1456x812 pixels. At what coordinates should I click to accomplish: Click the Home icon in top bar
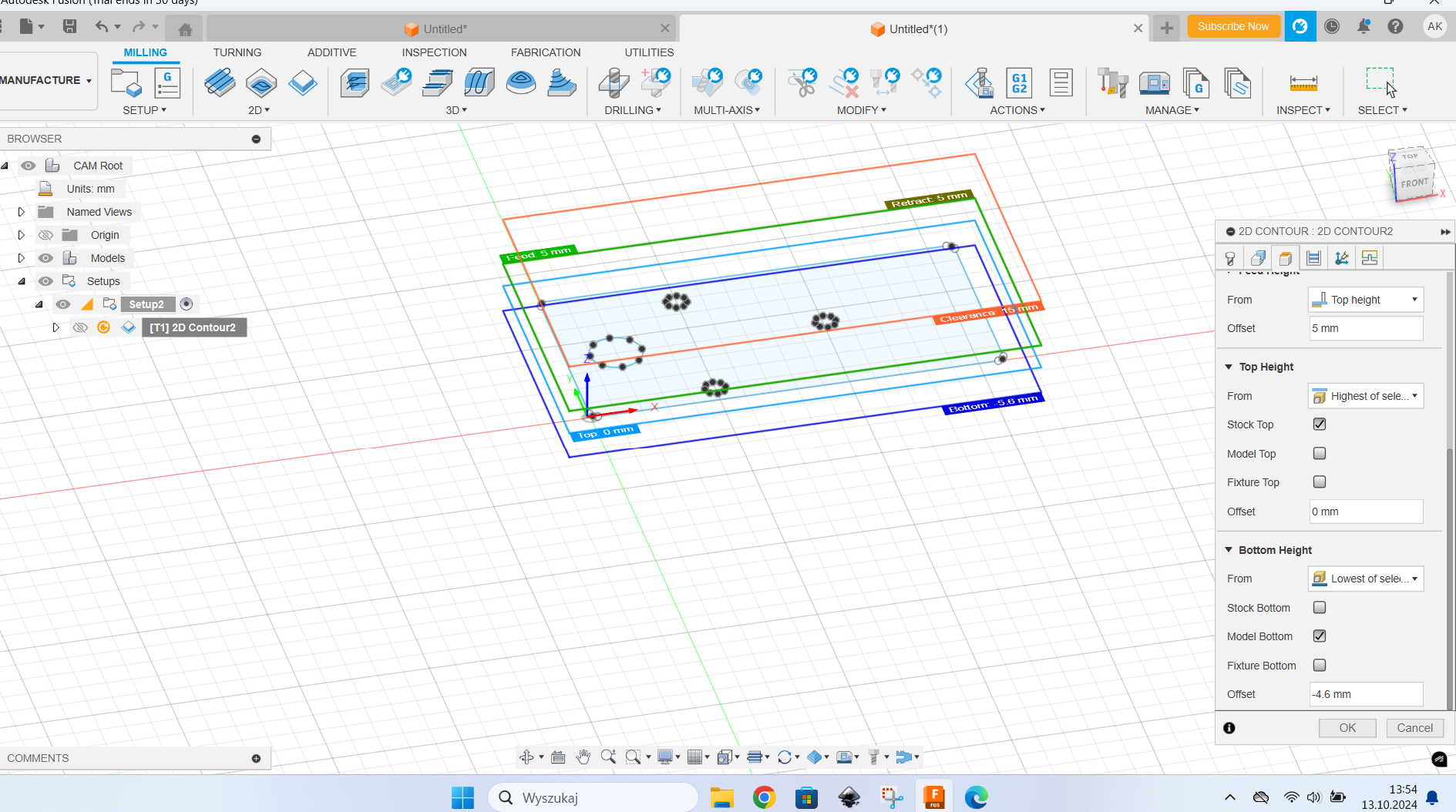point(185,29)
